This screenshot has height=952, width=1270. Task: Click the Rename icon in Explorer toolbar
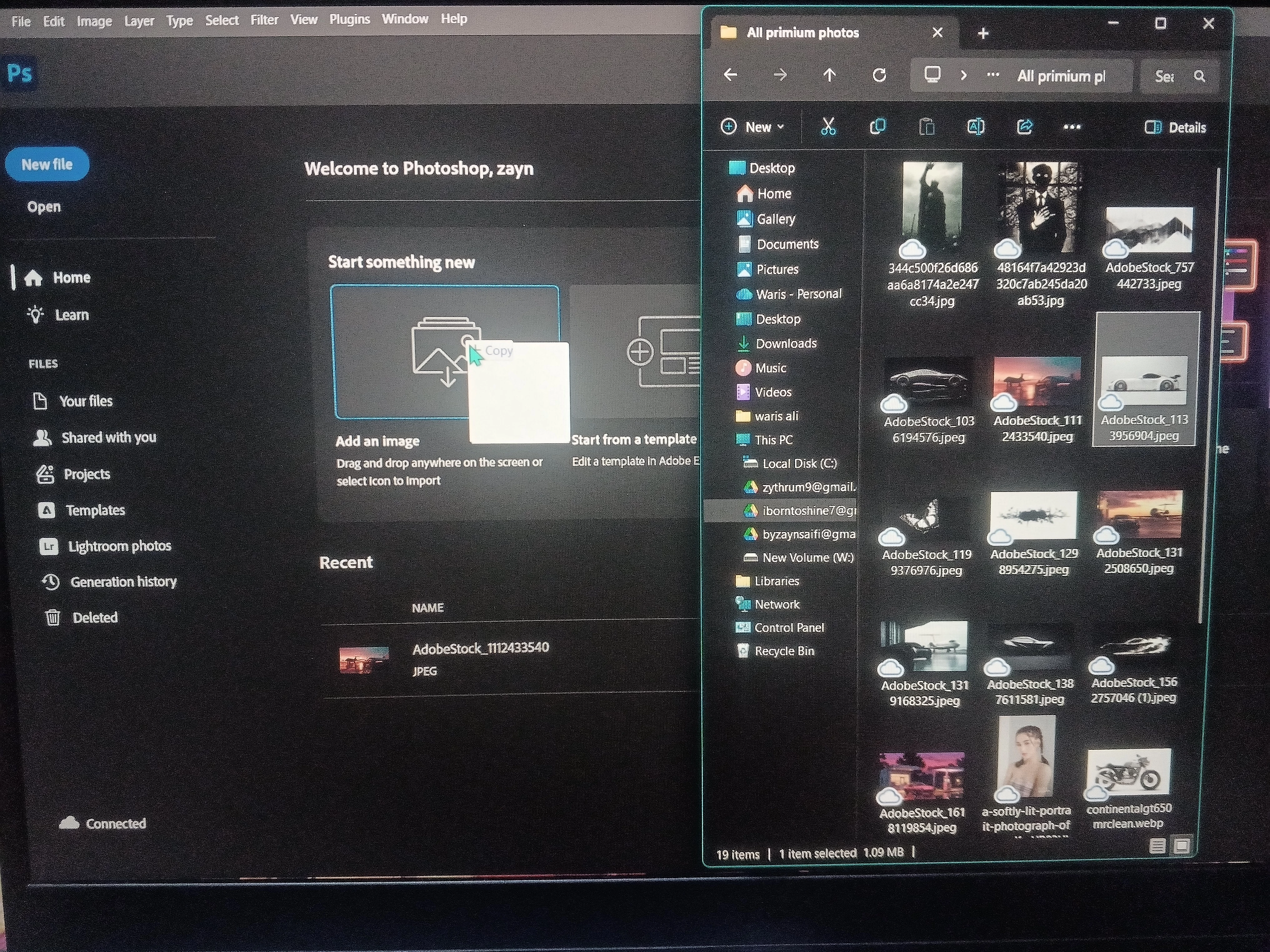coord(975,127)
